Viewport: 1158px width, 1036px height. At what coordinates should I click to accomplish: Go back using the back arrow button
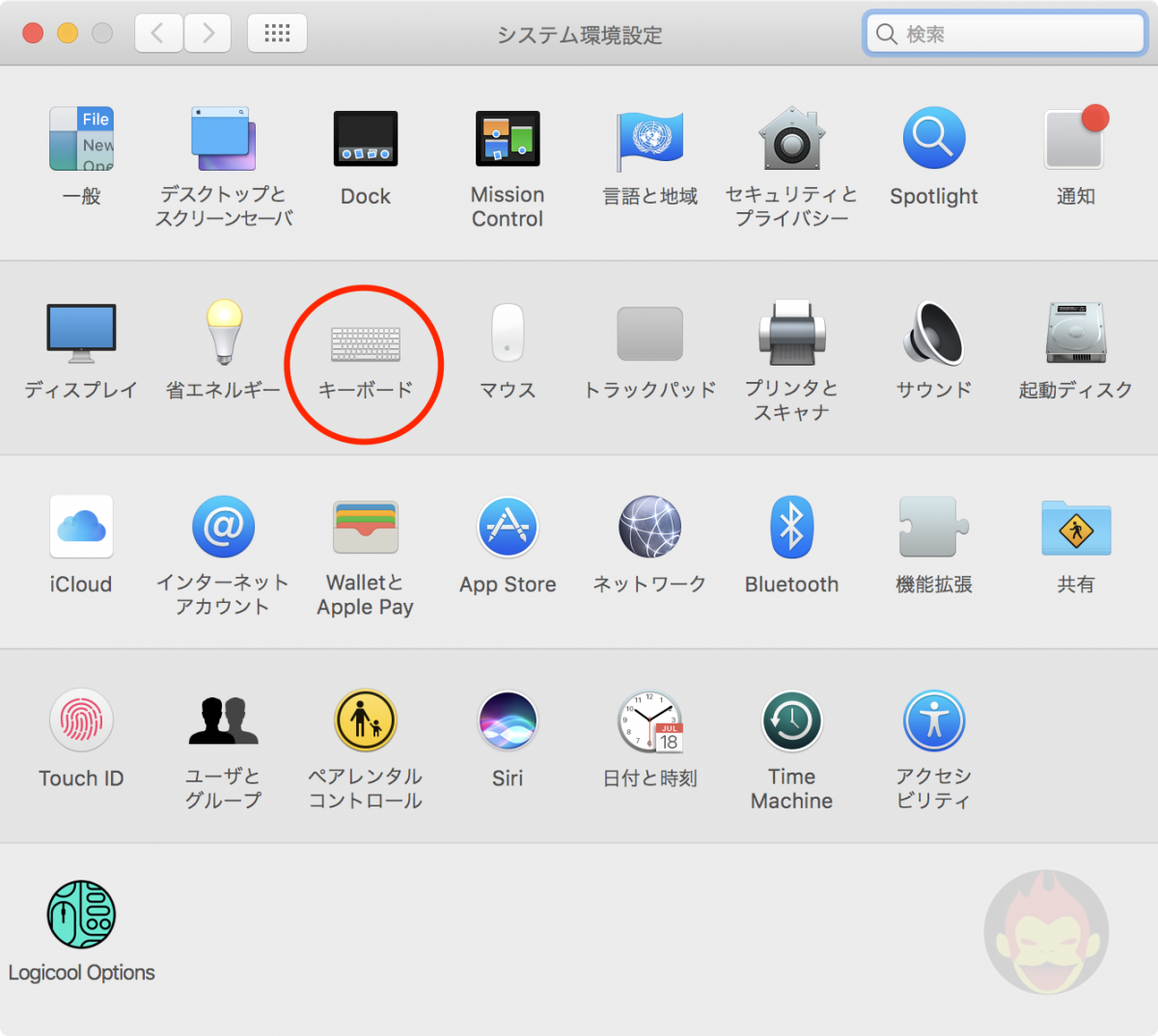pos(158,32)
